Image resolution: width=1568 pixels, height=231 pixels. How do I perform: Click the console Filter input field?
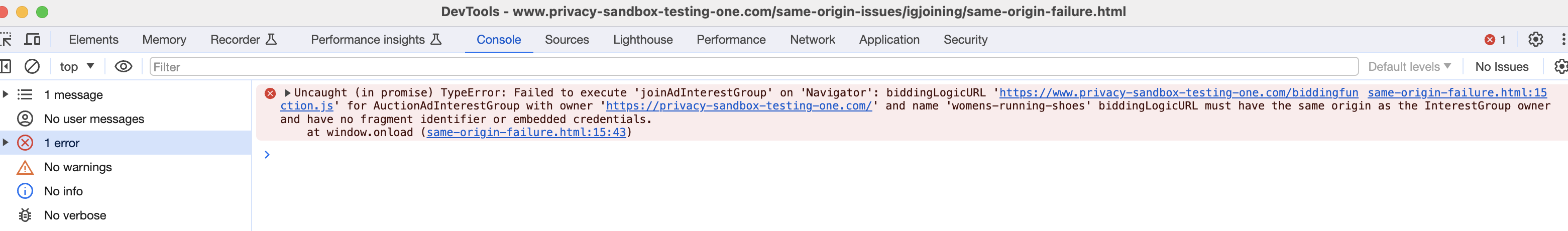coord(753,66)
